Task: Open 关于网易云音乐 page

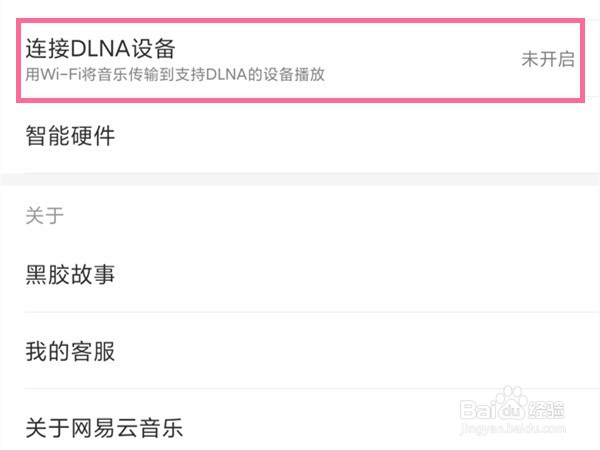Action: click(104, 430)
